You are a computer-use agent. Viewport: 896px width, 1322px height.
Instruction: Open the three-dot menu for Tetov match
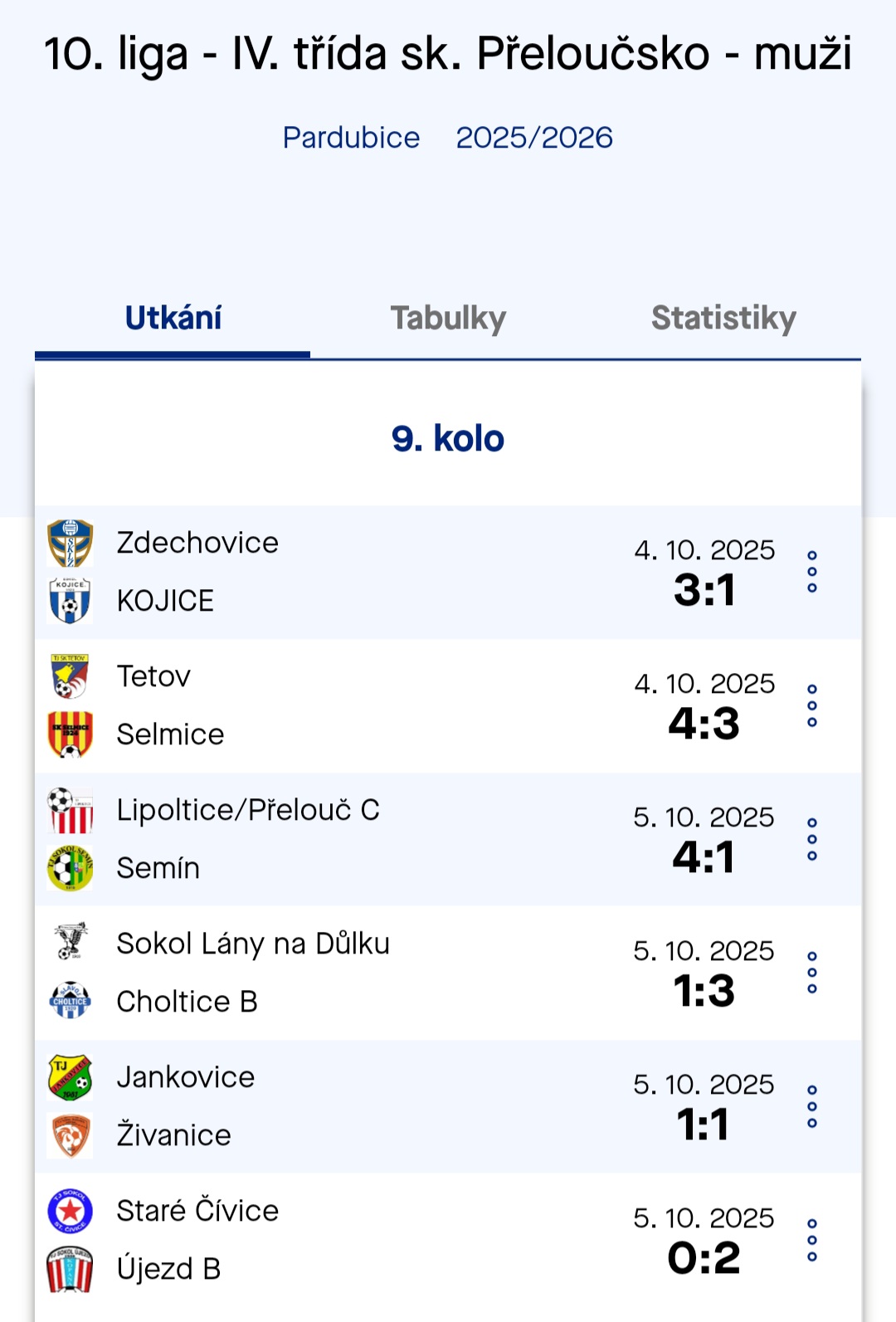[812, 705]
